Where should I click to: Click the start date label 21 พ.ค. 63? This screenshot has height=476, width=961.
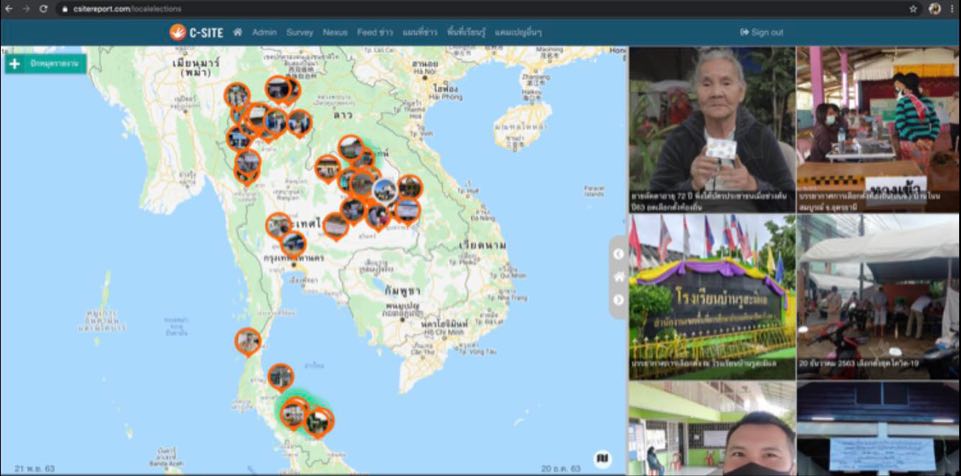(33, 468)
